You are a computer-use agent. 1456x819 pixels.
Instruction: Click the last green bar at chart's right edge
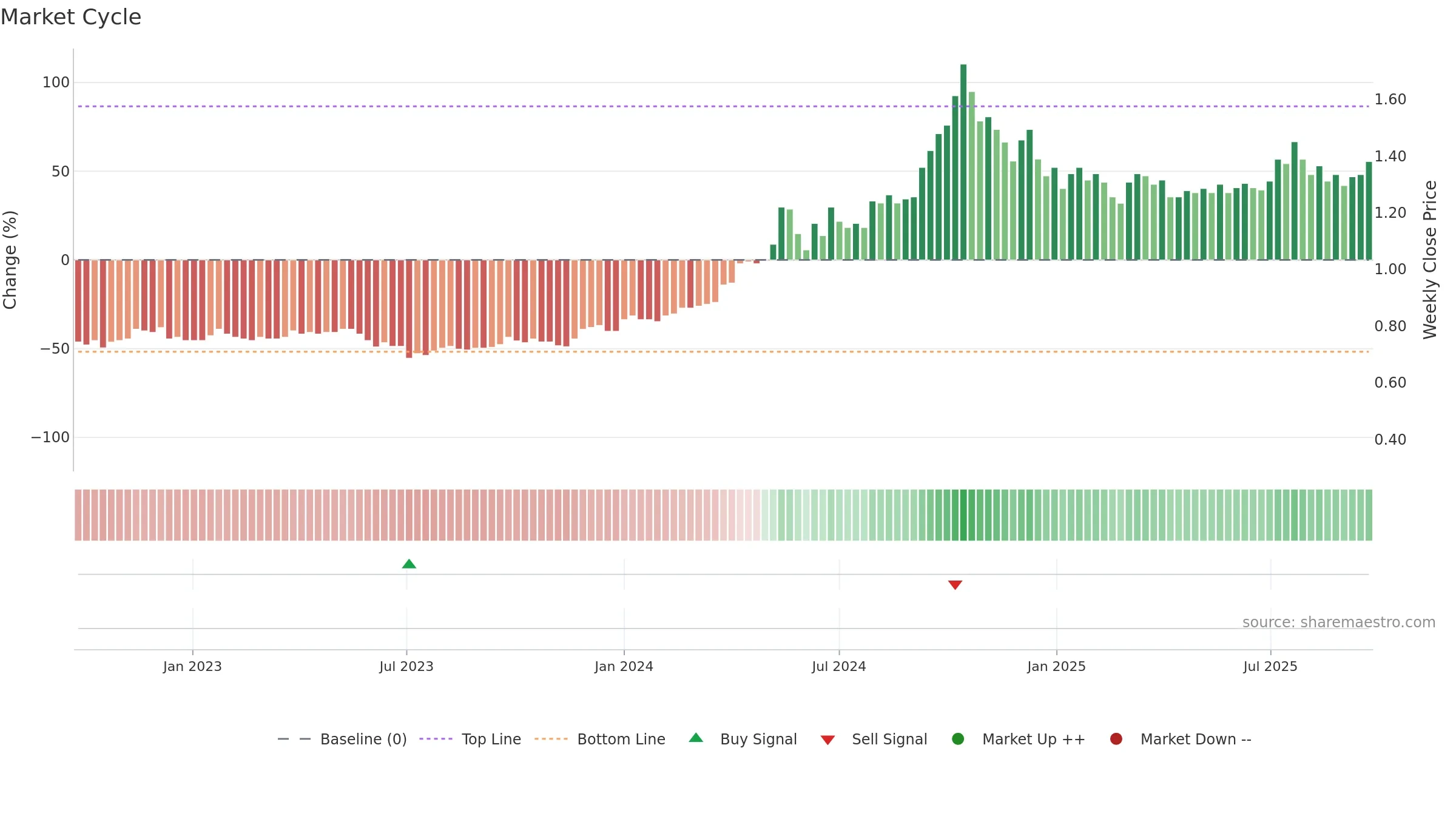tap(1369, 211)
